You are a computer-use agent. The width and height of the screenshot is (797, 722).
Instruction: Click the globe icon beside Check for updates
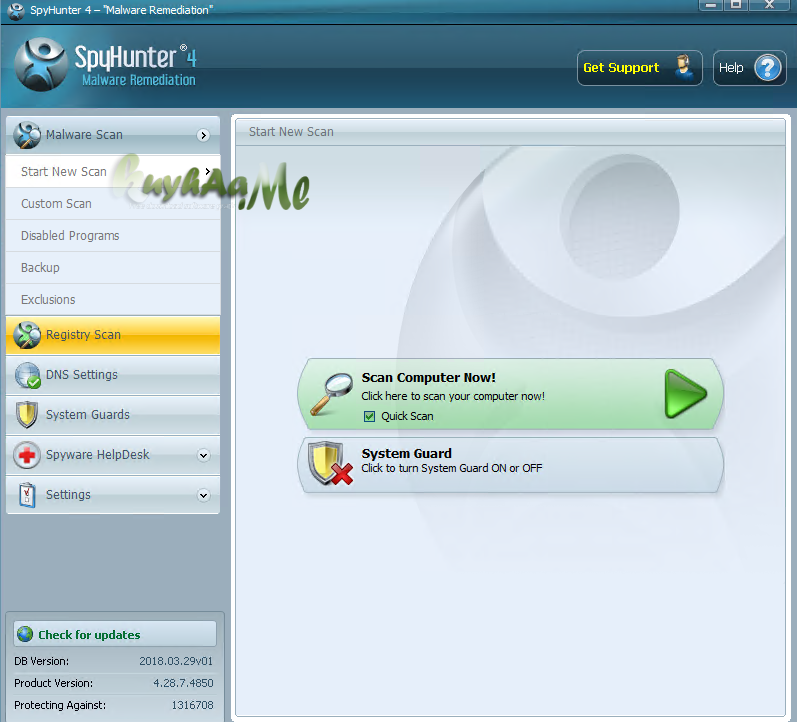[25, 634]
